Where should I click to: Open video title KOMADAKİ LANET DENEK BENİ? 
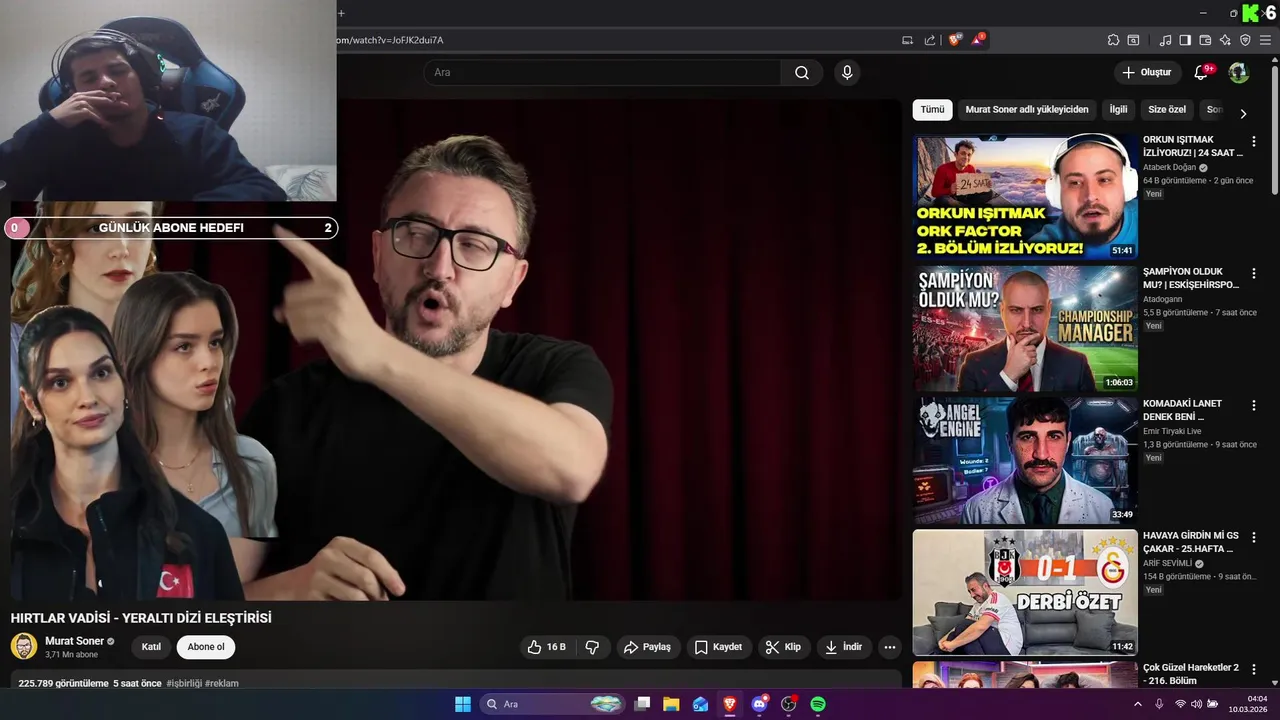(x=1183, y=410)
